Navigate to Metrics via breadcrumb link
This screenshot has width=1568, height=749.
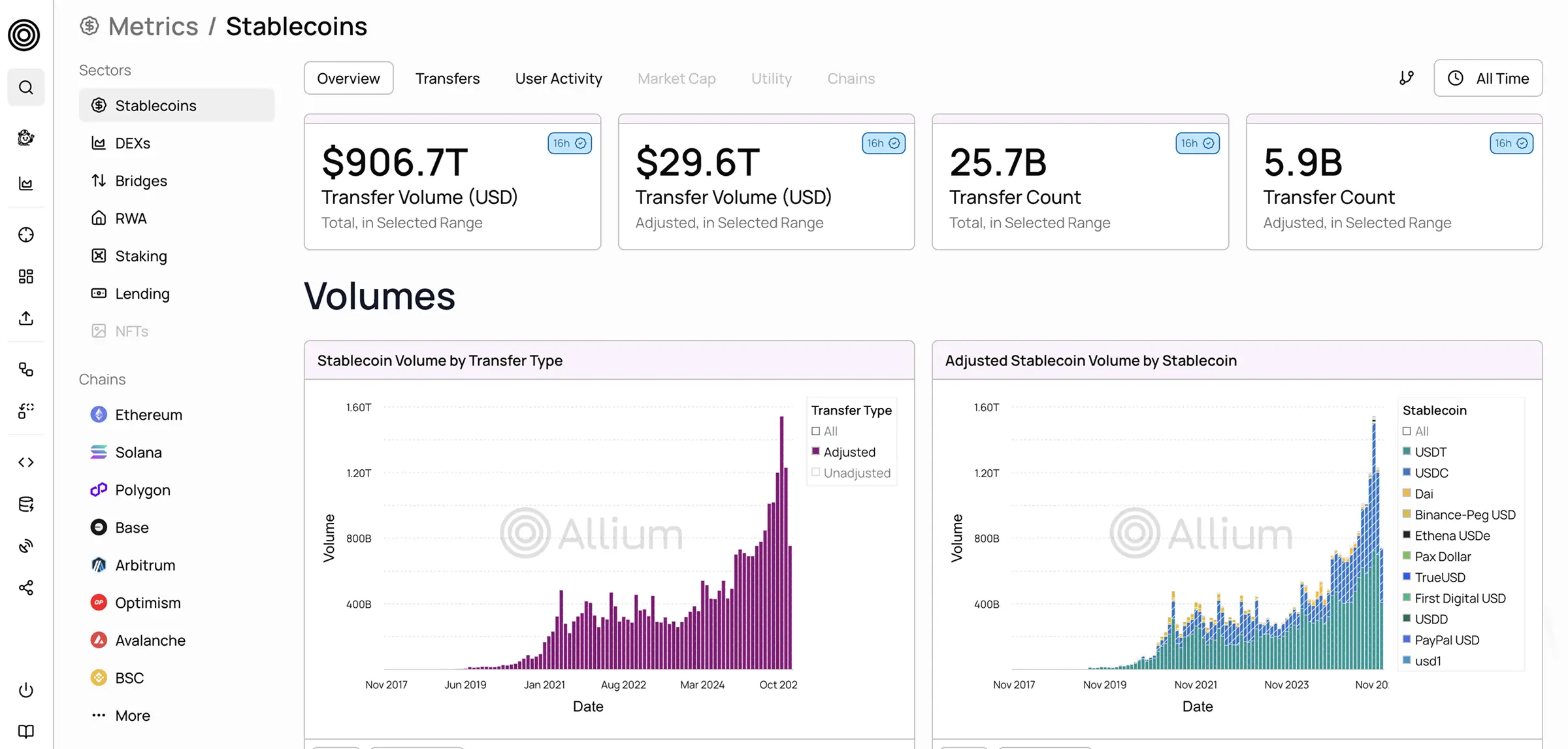[153, 26]
